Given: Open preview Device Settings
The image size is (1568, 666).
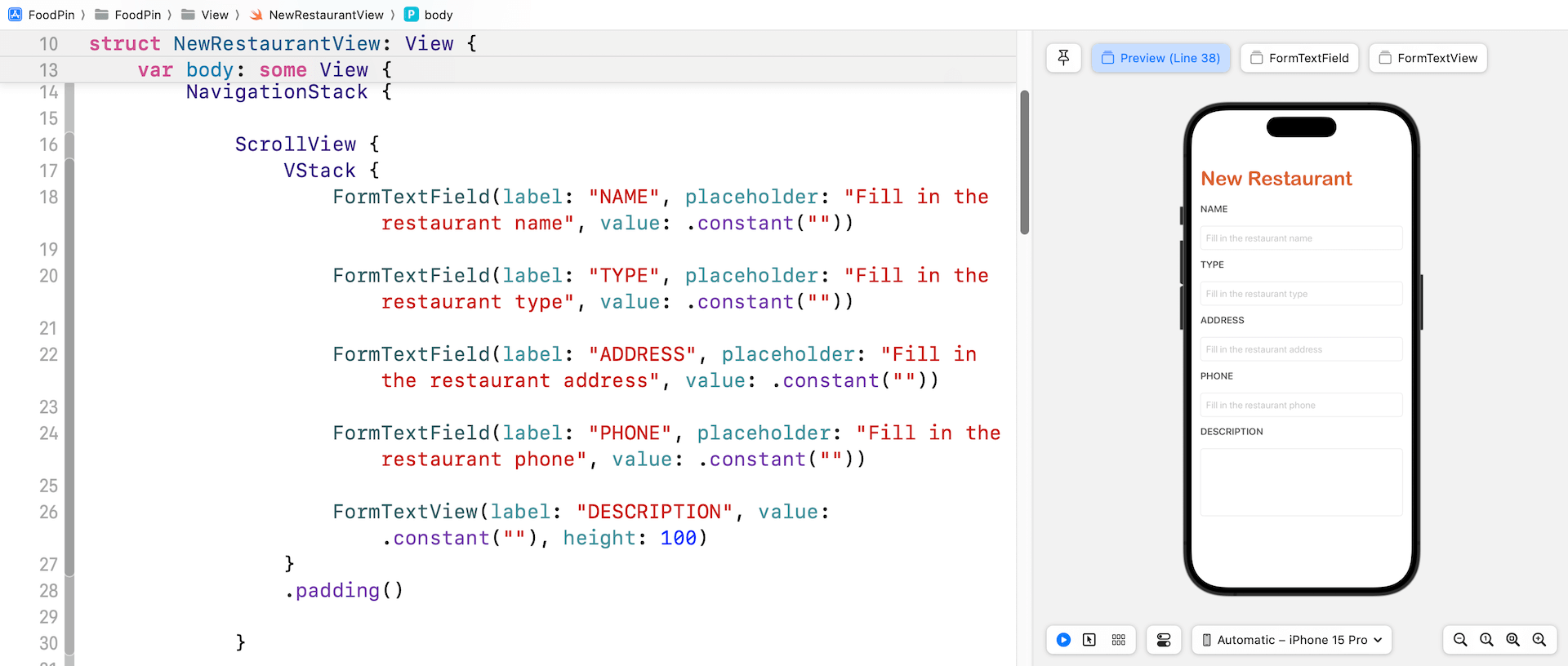Looking at the screenshot, I should (x=1164, y=640).
